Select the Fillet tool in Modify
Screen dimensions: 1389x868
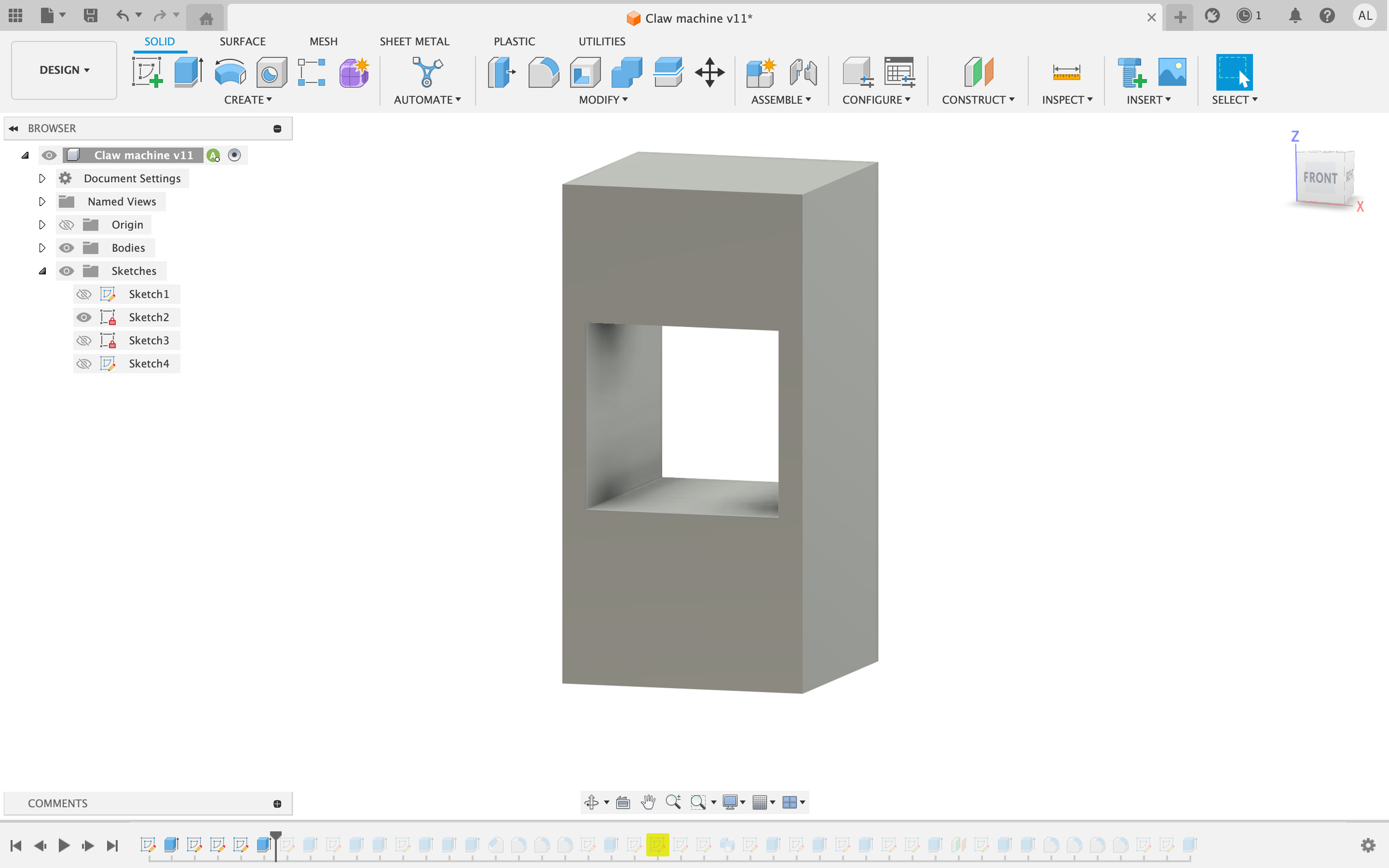coord(543,72)
